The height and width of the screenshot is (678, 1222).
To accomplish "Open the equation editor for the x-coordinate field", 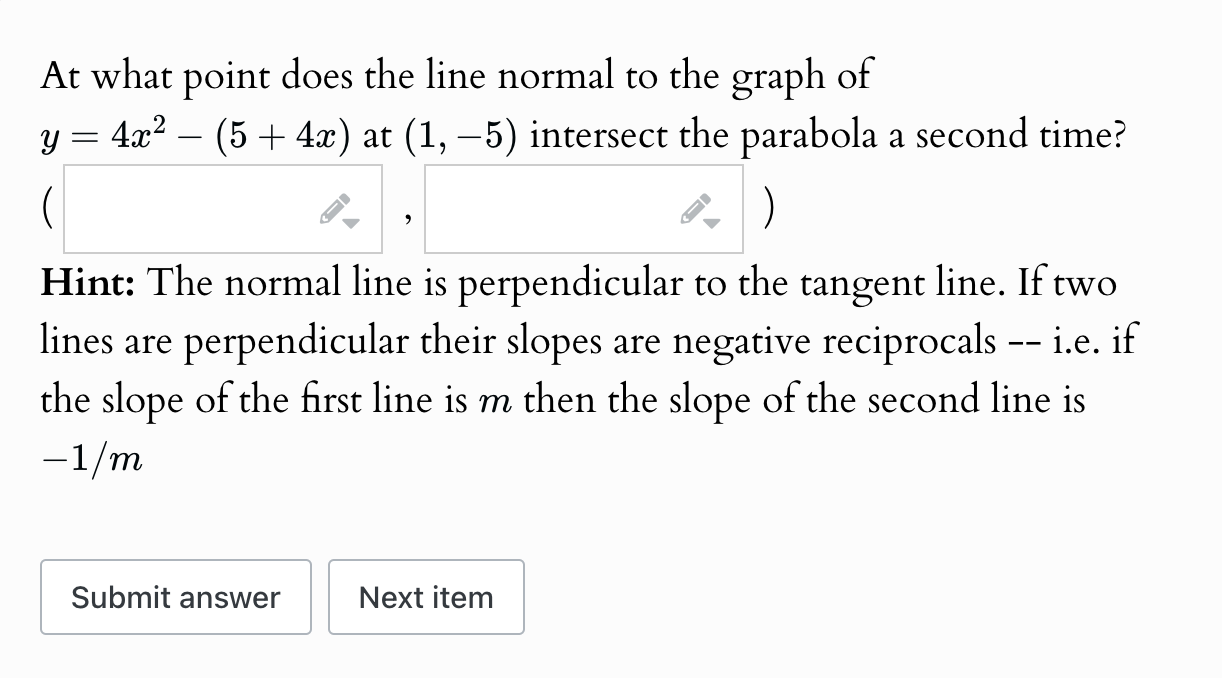I will [x=336, y=206].
